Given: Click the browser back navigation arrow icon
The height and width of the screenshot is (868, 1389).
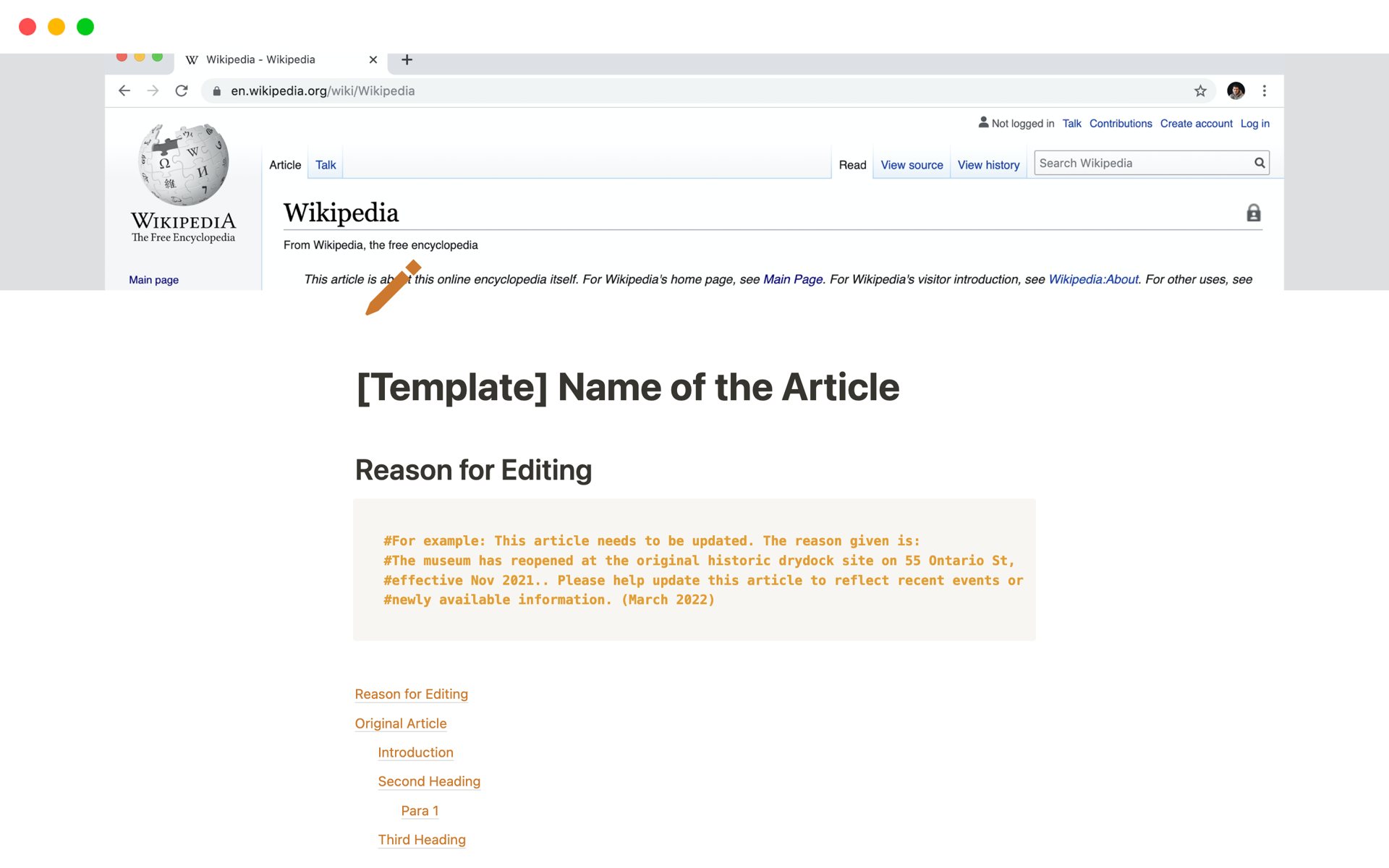Looking at the screenshot, I should pyautogui.click(x=122, y=91).
